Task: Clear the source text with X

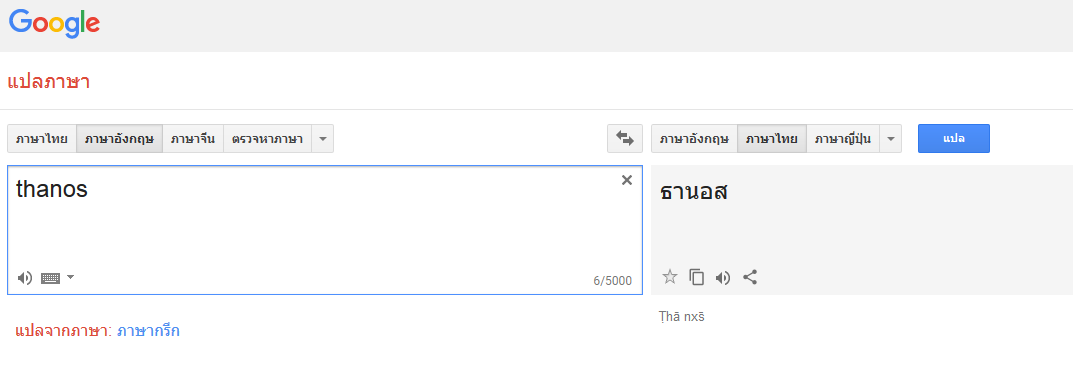Action: tap(626, 181)
